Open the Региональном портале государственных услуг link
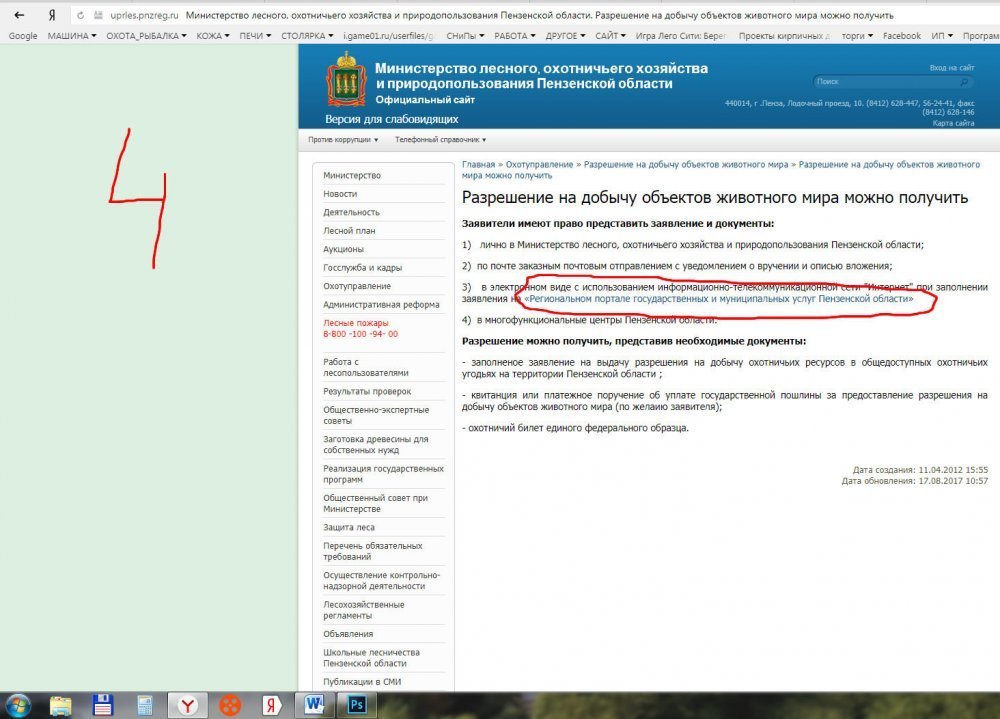The width and height of the screenshot is (1000, 719). pyautogui.click(x=718, y=299)
